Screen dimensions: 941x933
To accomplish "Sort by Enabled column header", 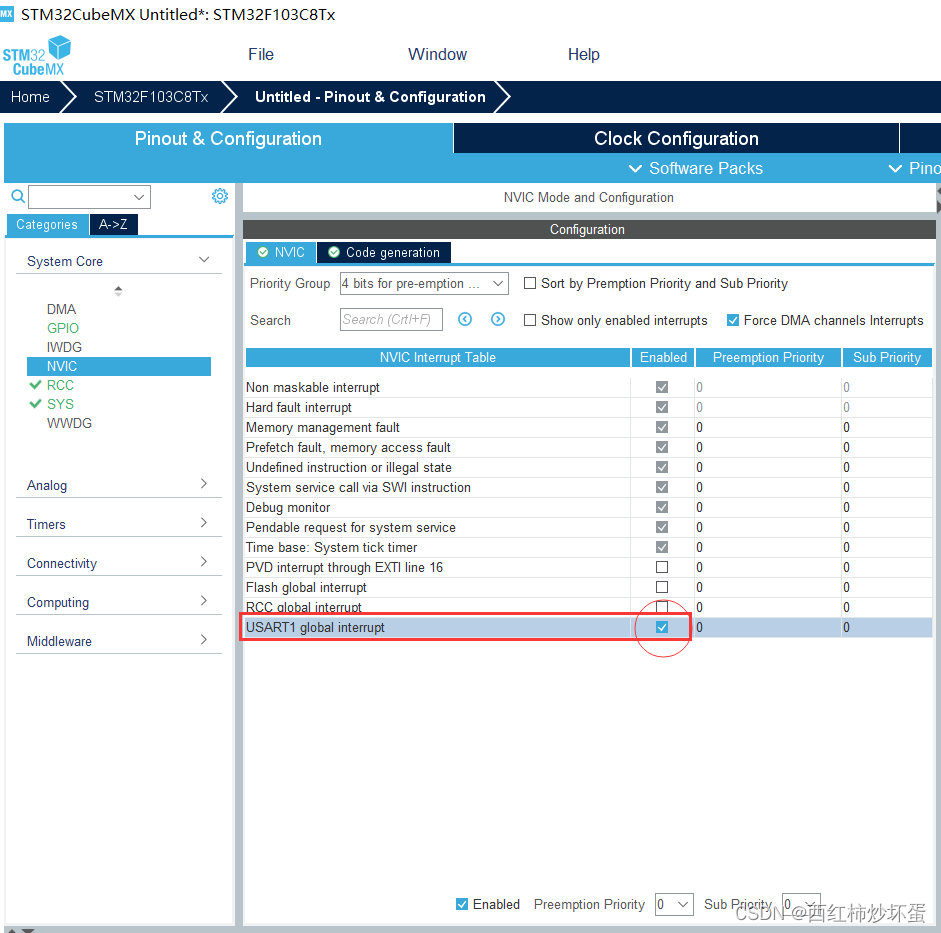I will 663,358.
